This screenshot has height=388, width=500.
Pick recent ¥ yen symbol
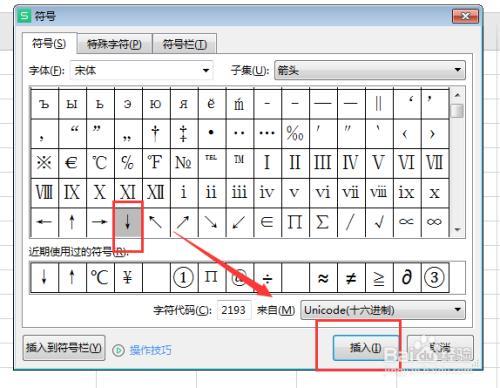pyautogui.click(x=128, y=277)
